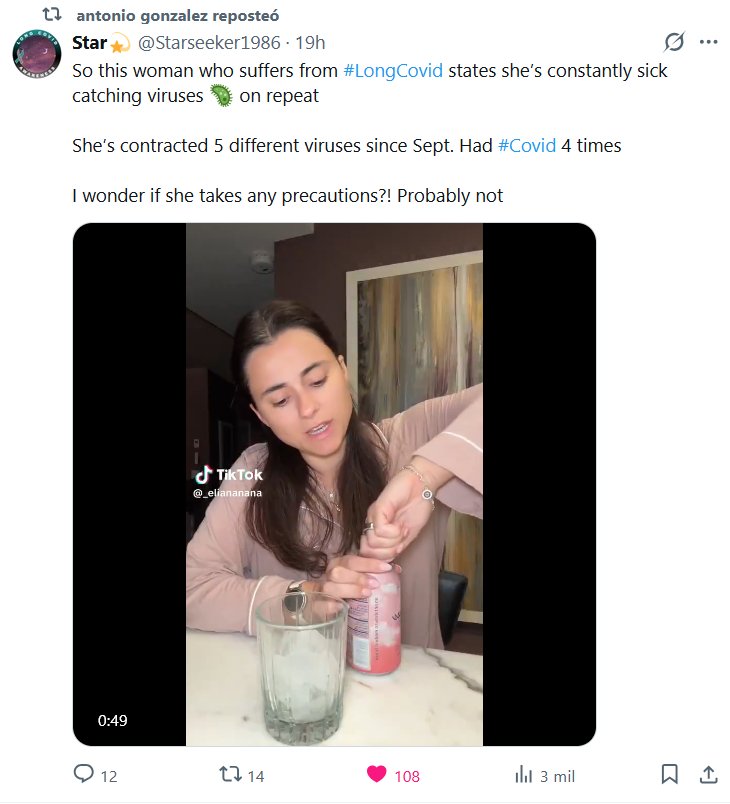730x804 pixels.
Task: Open the three-dot more options menu
Action: (x=708, y=42)
